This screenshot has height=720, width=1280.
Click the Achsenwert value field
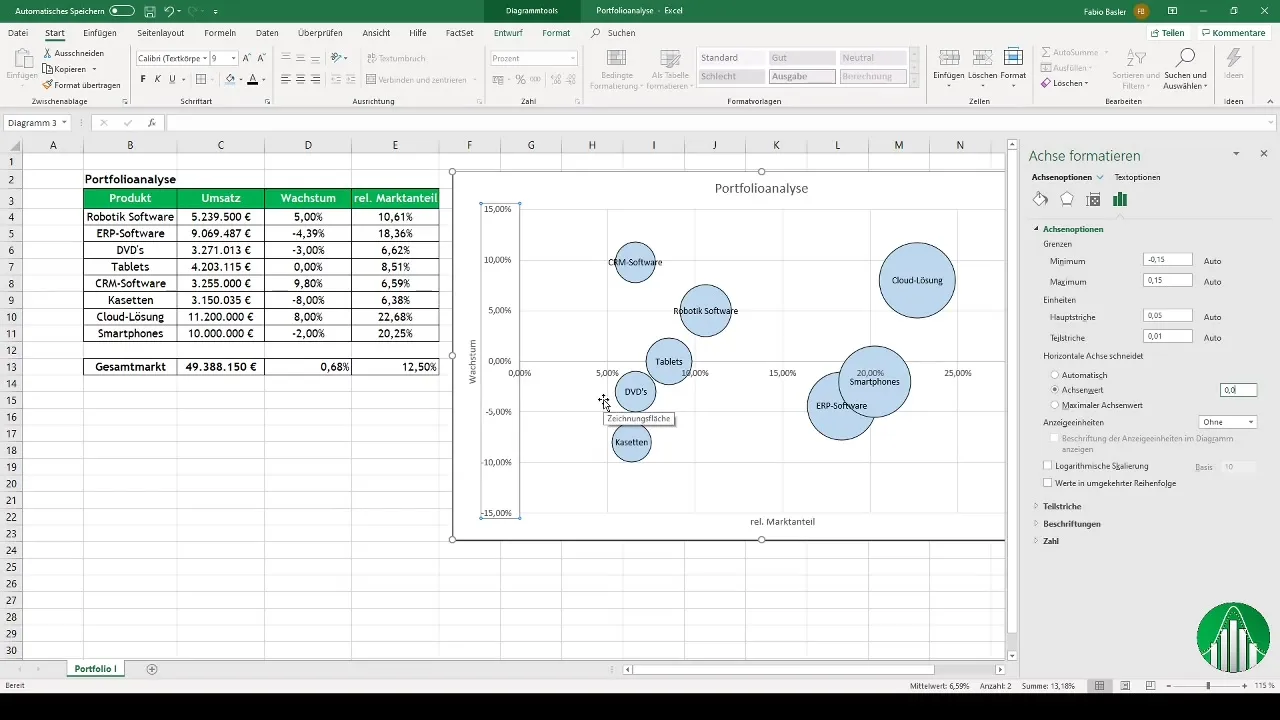pos(1239,390)
